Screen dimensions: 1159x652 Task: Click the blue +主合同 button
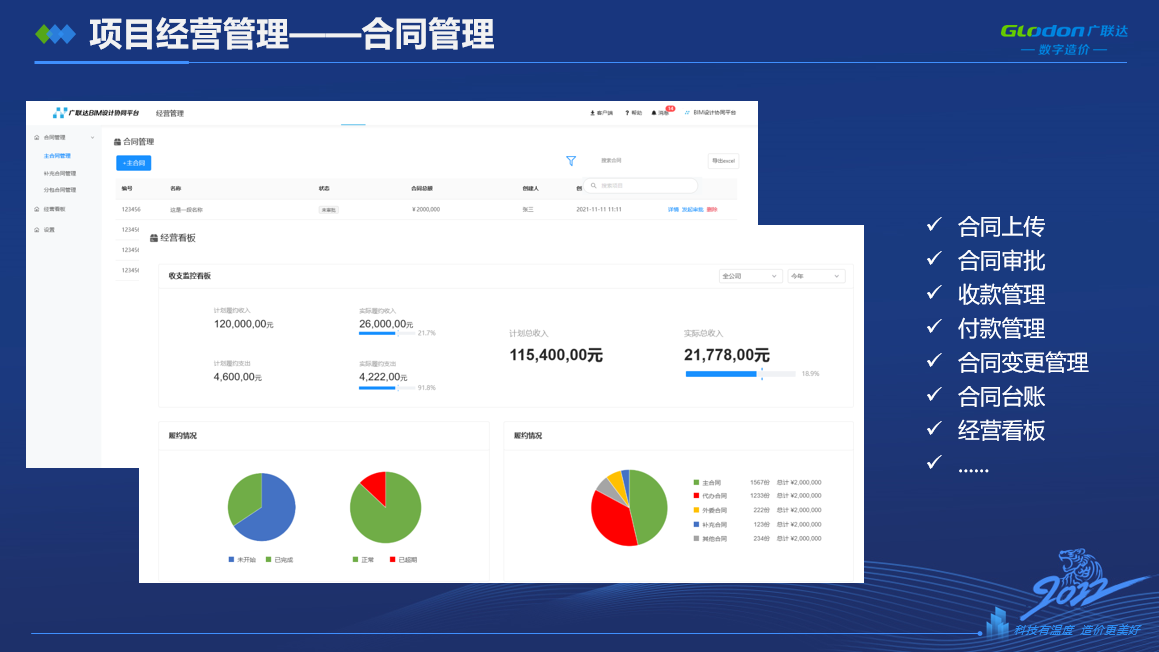point(133,162)
